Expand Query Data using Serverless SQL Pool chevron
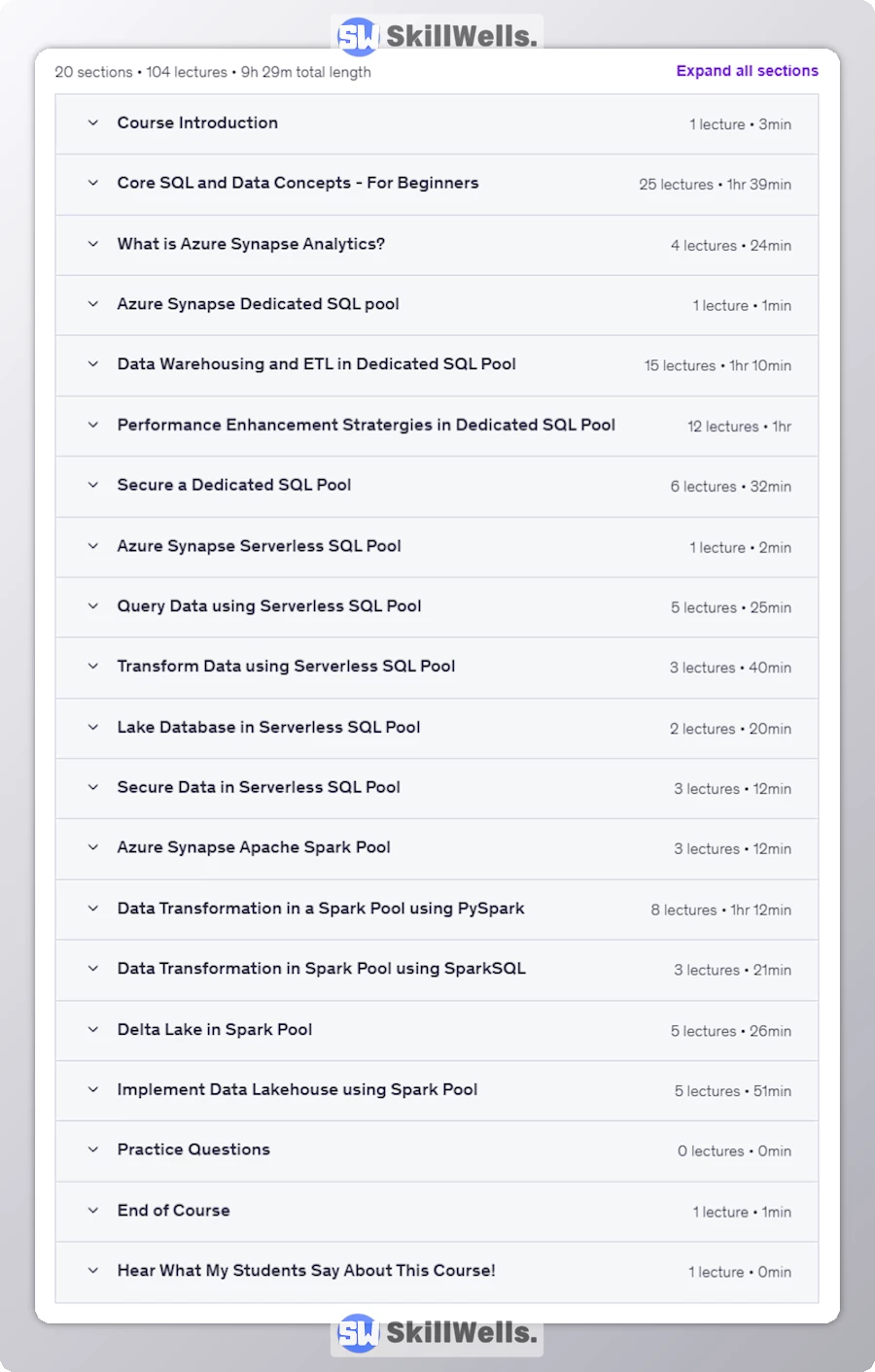This screenshot has width=875, height=1372. (x=93, y=606)
